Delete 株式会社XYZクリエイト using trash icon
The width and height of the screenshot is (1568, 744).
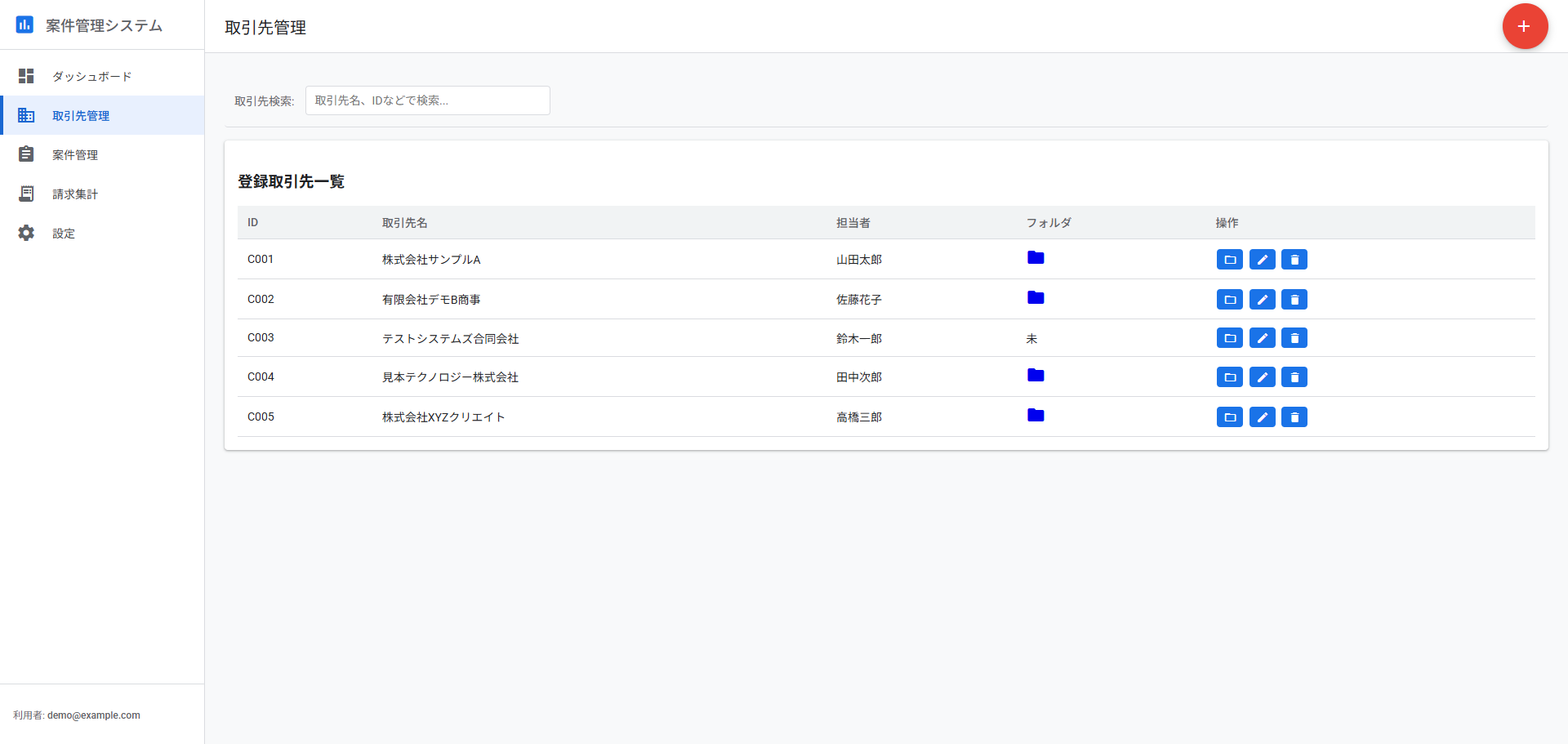pyautogui.click(x=1294, y=417)
